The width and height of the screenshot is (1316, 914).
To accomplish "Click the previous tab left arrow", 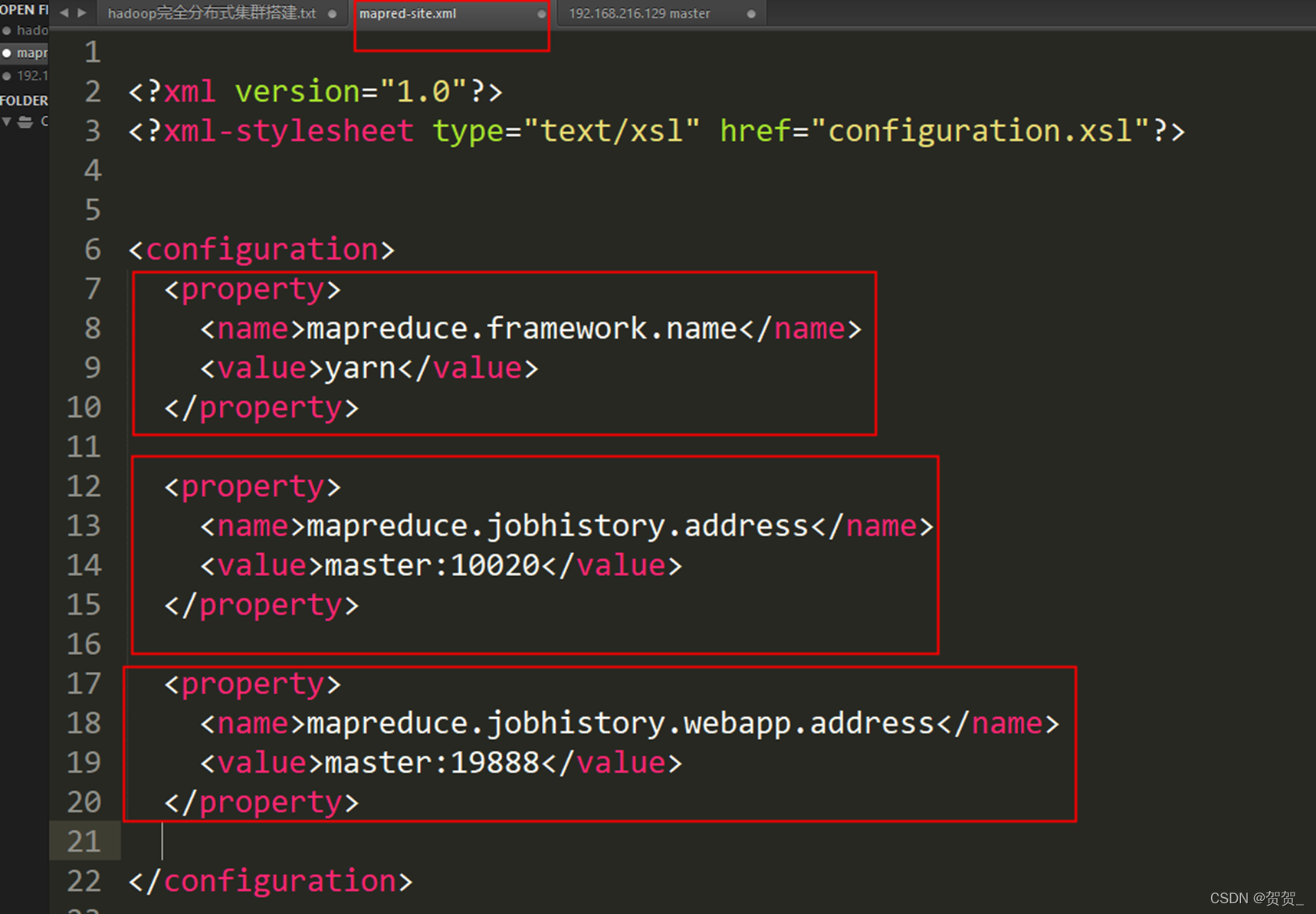I will pyautogui.click(x=64, y=12).
